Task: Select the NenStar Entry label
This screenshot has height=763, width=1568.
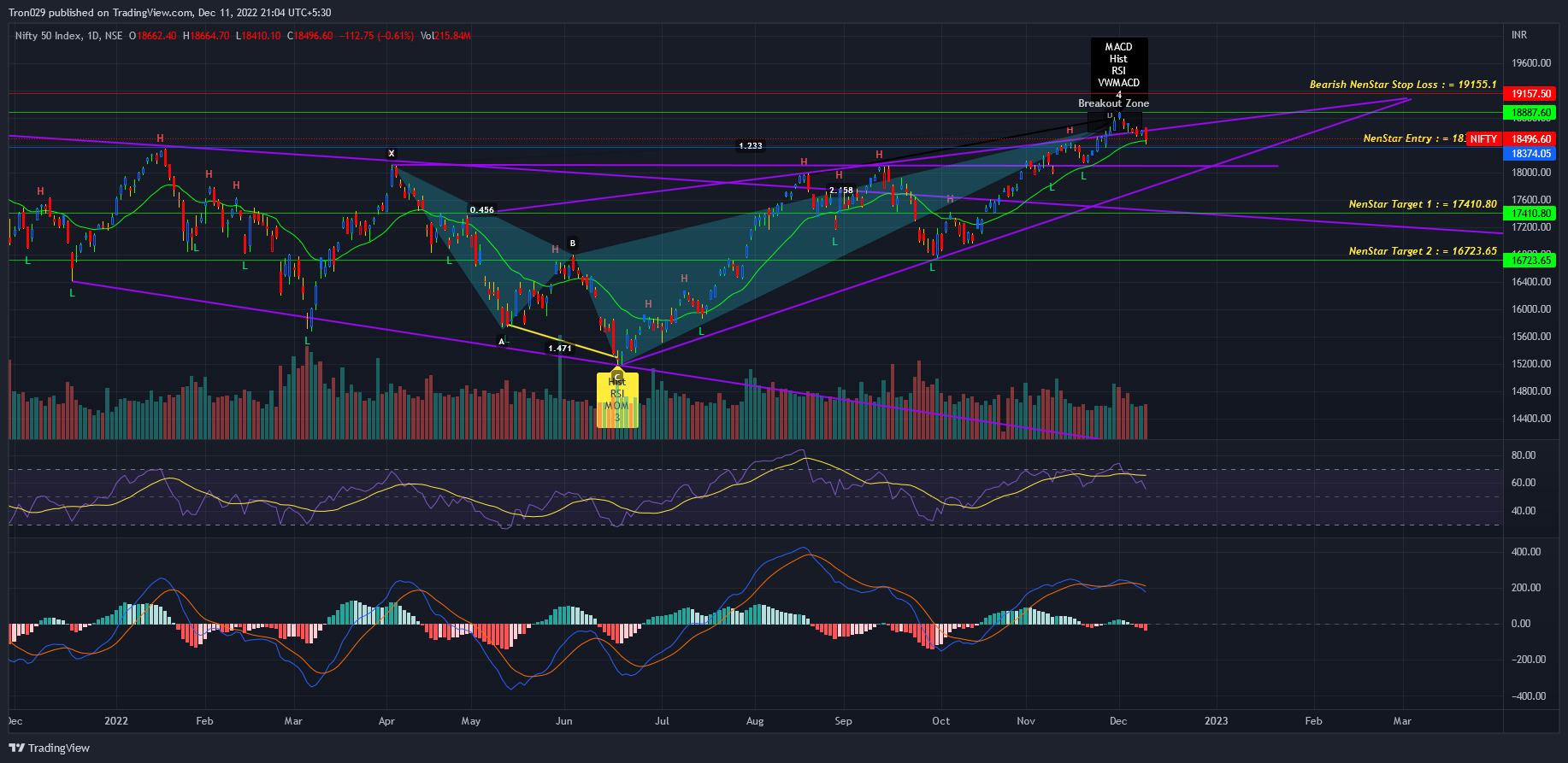Action: [1414, 138]
